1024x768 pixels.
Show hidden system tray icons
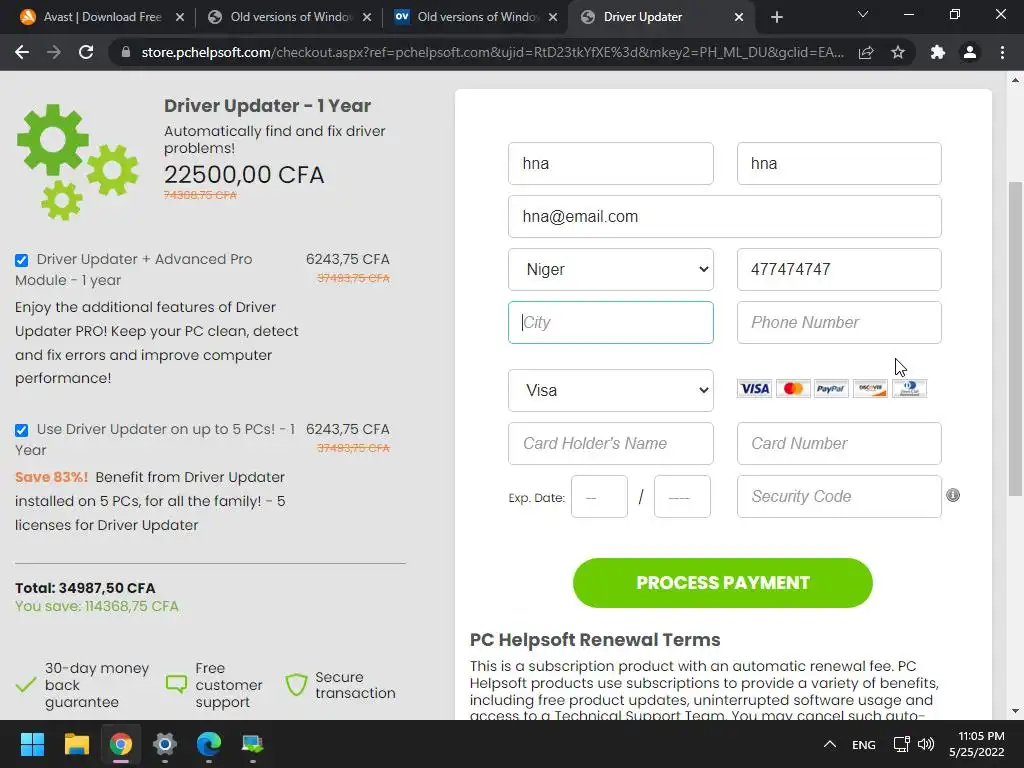pyautogui.click(x=829, y=744)
